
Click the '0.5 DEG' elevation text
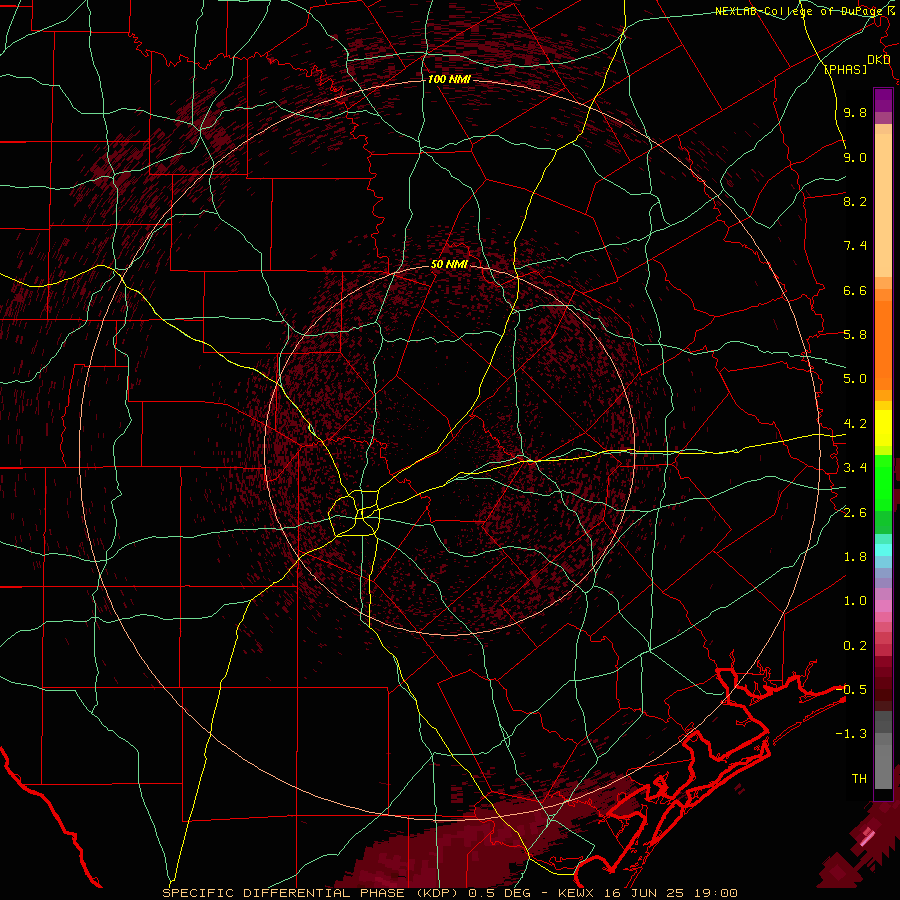[498, 893]
